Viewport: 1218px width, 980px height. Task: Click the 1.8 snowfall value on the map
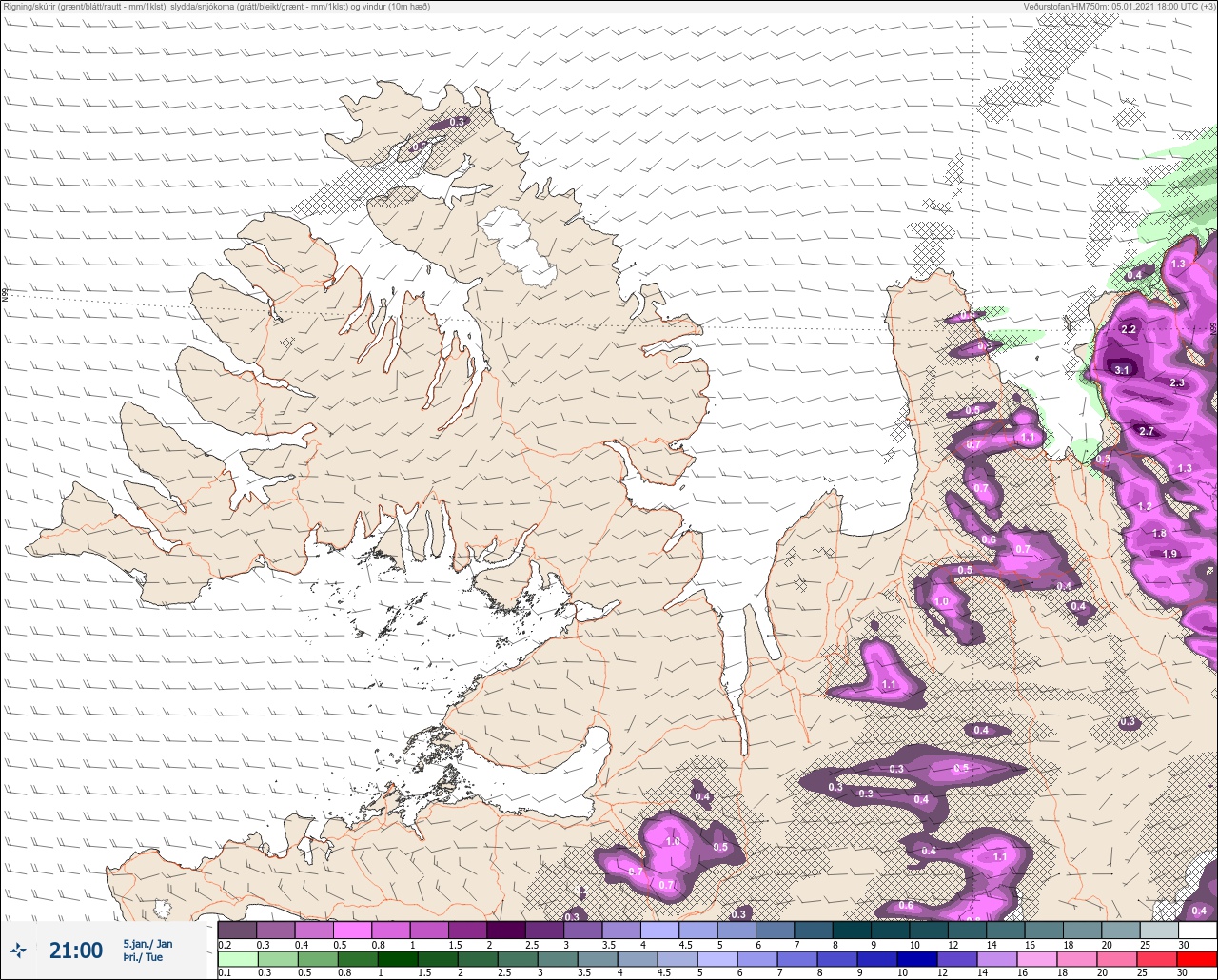pyautogui.click(x=1159, y=533)
